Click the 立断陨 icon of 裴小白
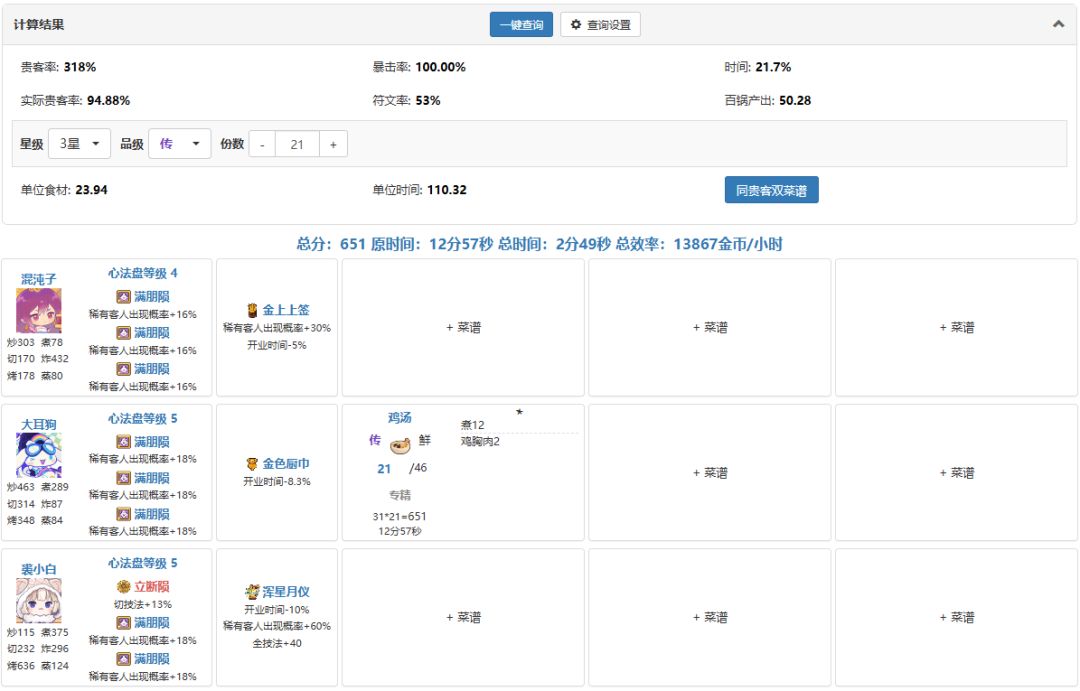Screen dimensions: 1080x691 [123, 586]
